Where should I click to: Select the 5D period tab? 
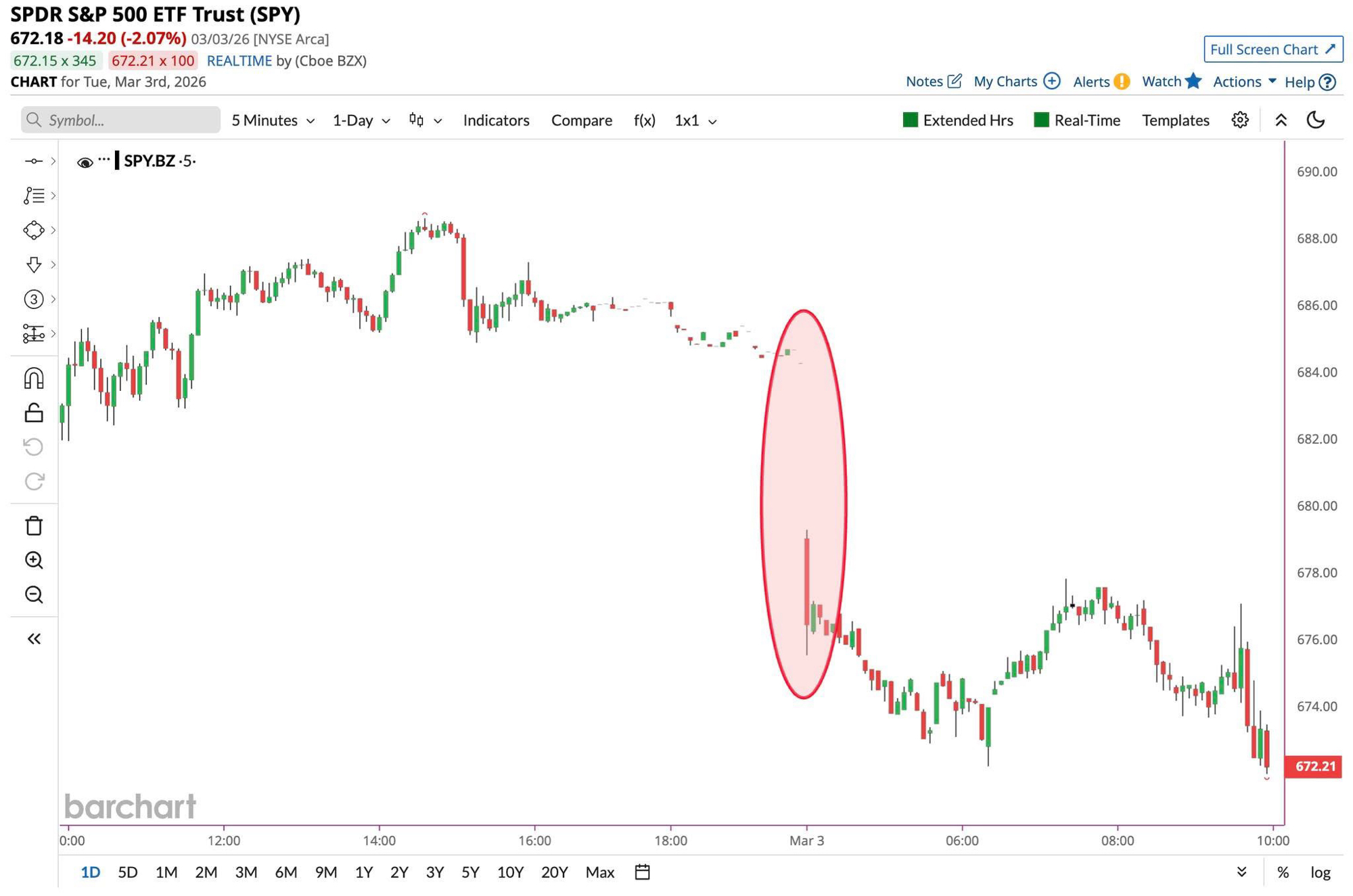click(127, 872)
